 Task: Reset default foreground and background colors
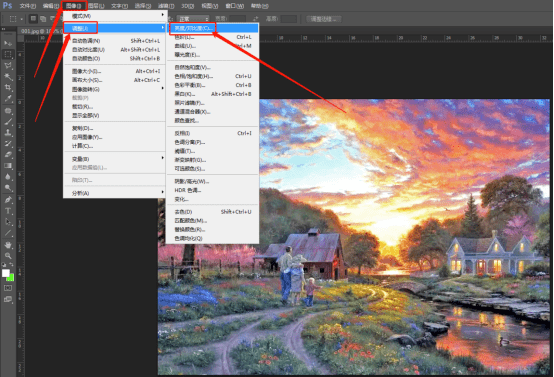[x=4, y=264]
